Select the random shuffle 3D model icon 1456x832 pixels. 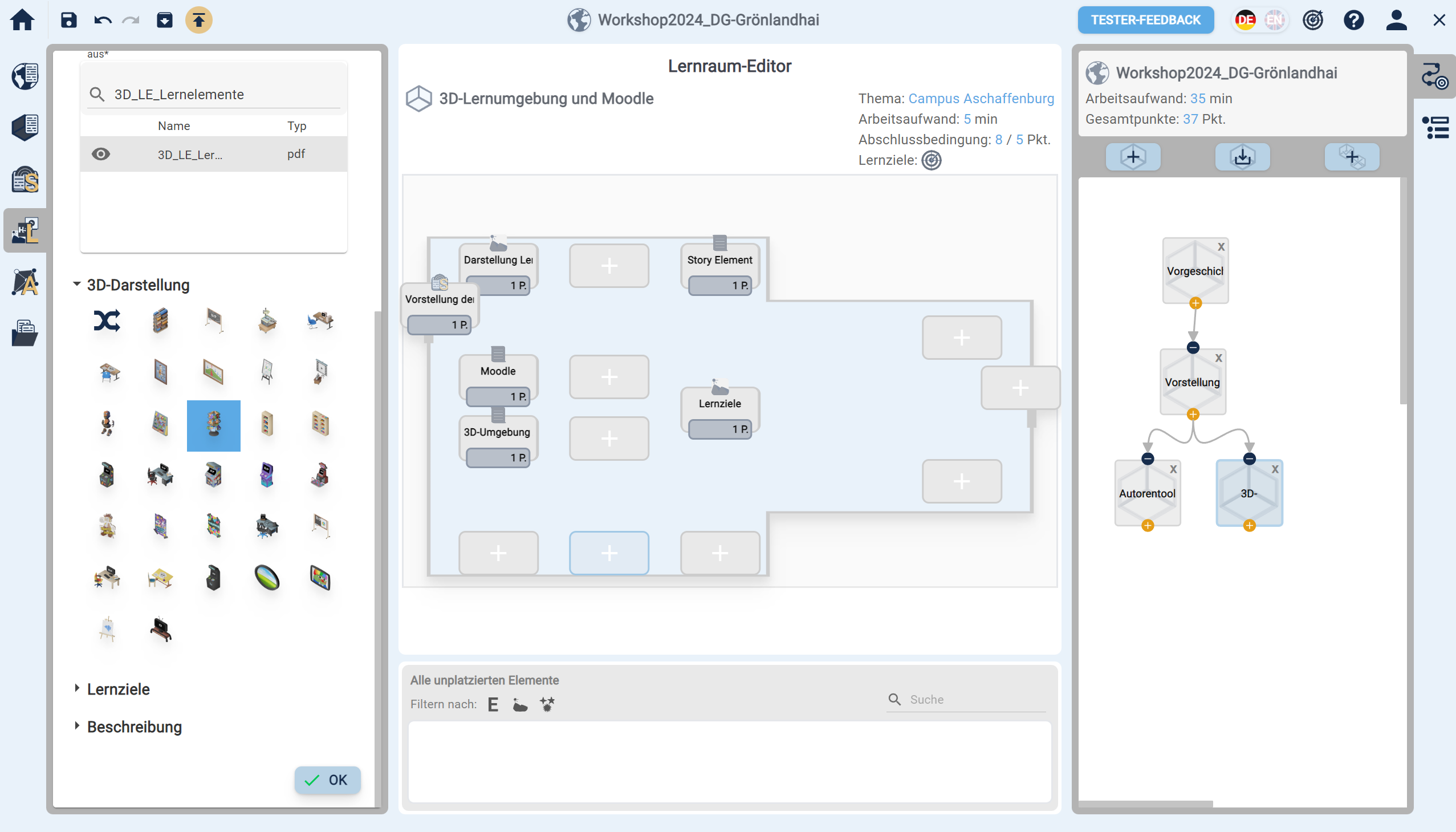point(107,320)
